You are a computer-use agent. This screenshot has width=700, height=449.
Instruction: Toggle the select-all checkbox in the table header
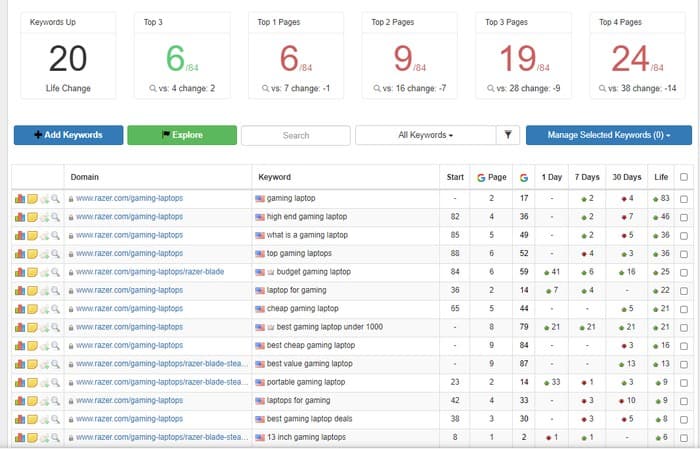683,177
